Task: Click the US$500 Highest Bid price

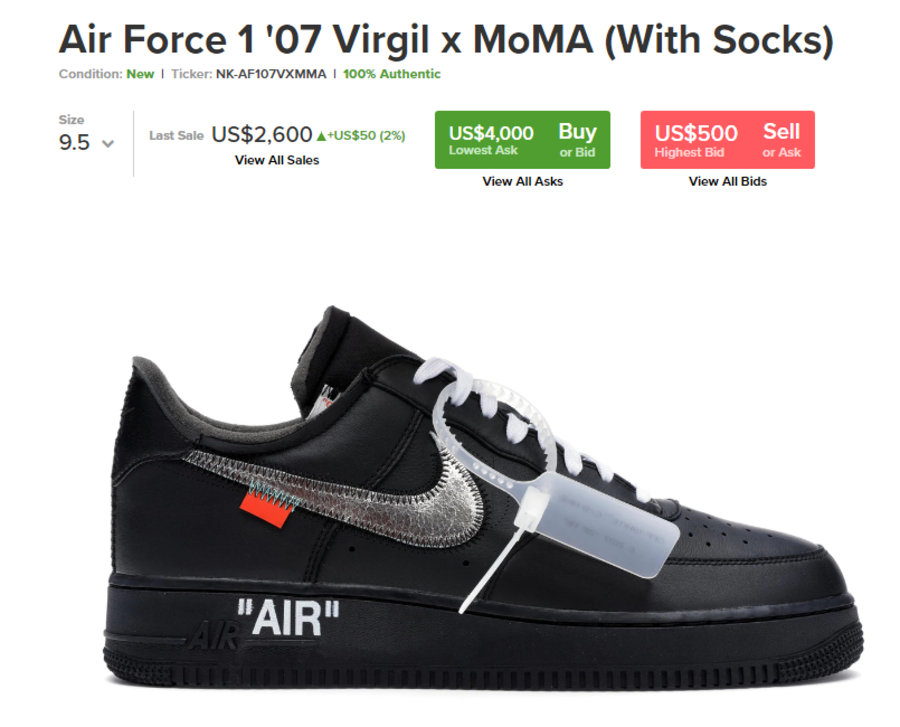Action: click(696, 133)
